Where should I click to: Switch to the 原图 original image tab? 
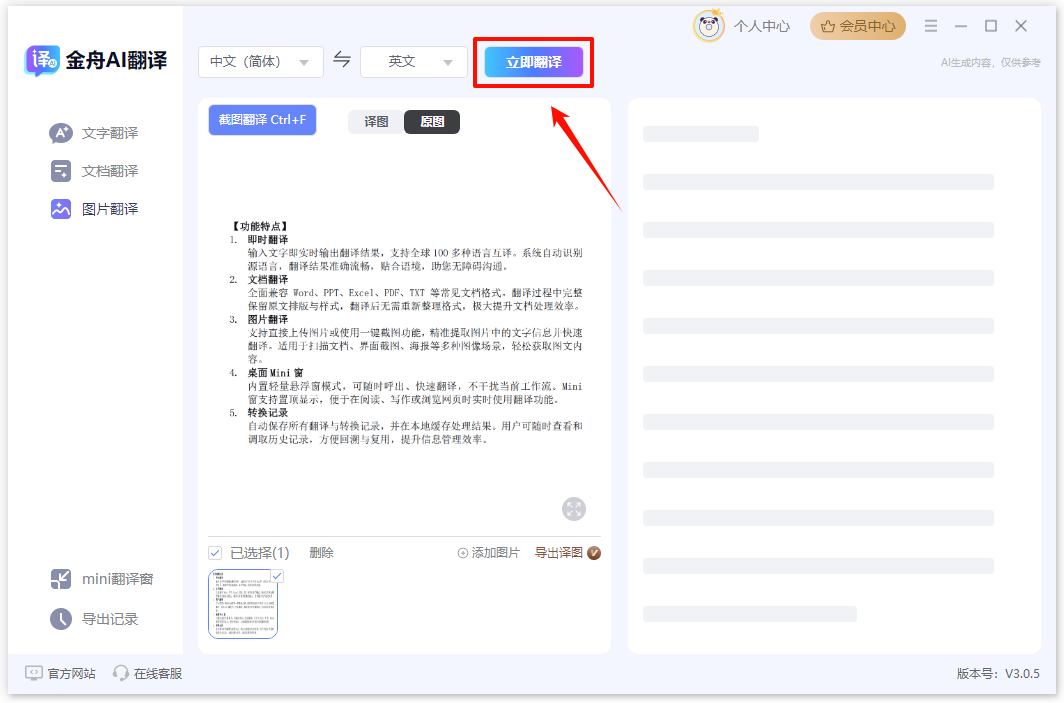point(431,121)
